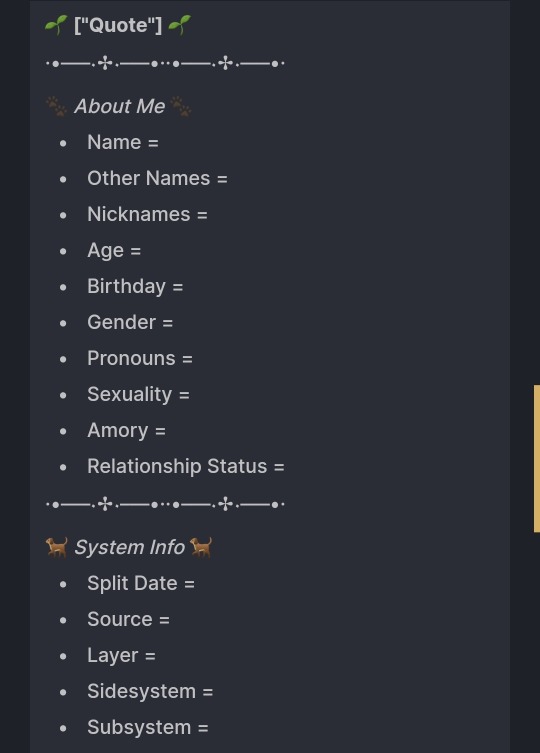The width and height of the screenshot is (540, 753).
Task: Place cursor after Source =
Action: [x=171, y=619]
